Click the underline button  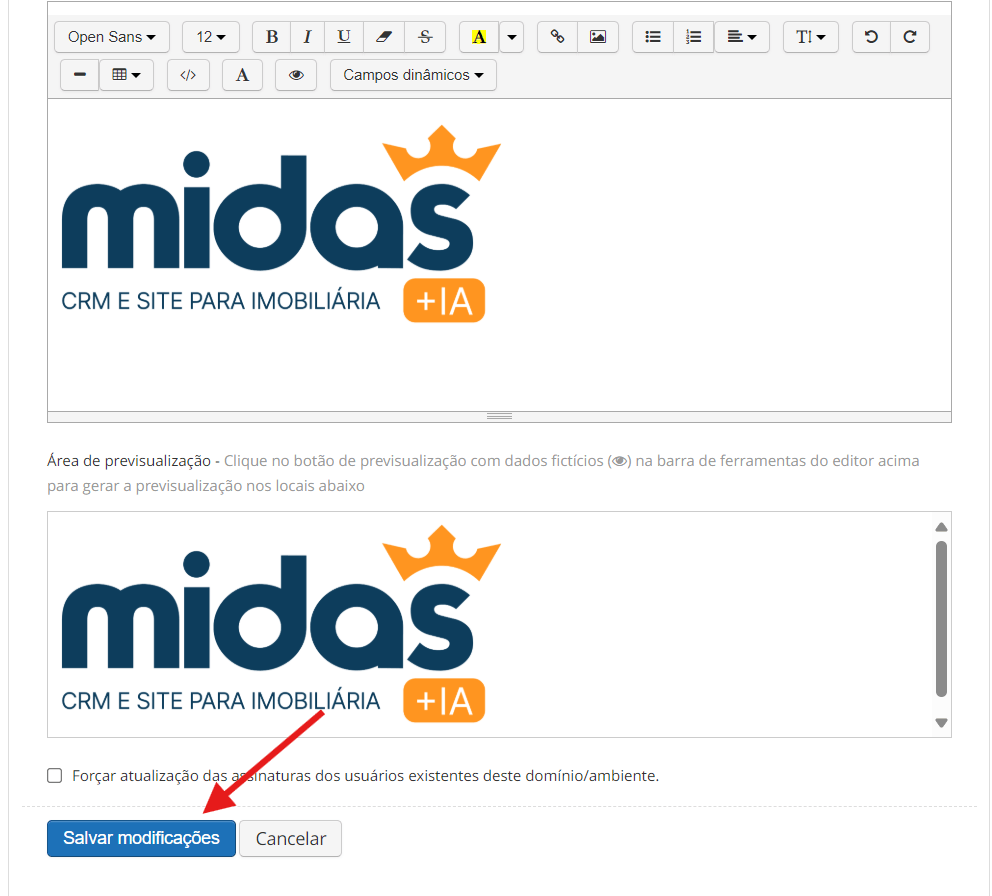(x=344, y=37)
